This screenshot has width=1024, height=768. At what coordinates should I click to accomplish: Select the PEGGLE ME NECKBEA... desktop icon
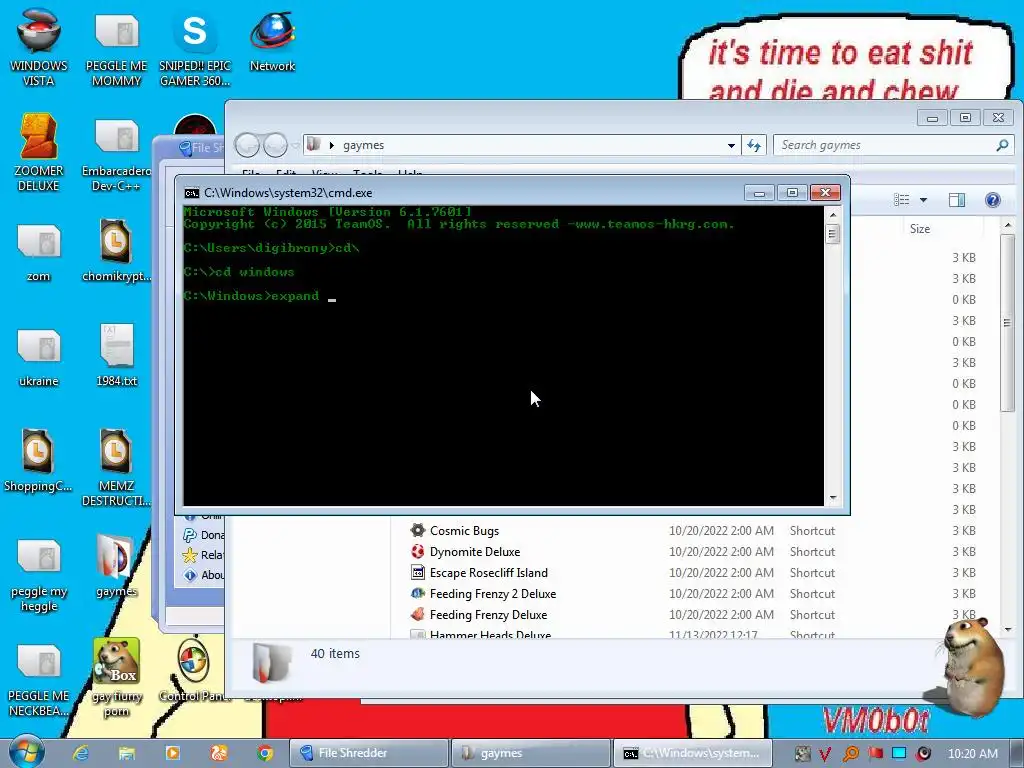(39, 680)
